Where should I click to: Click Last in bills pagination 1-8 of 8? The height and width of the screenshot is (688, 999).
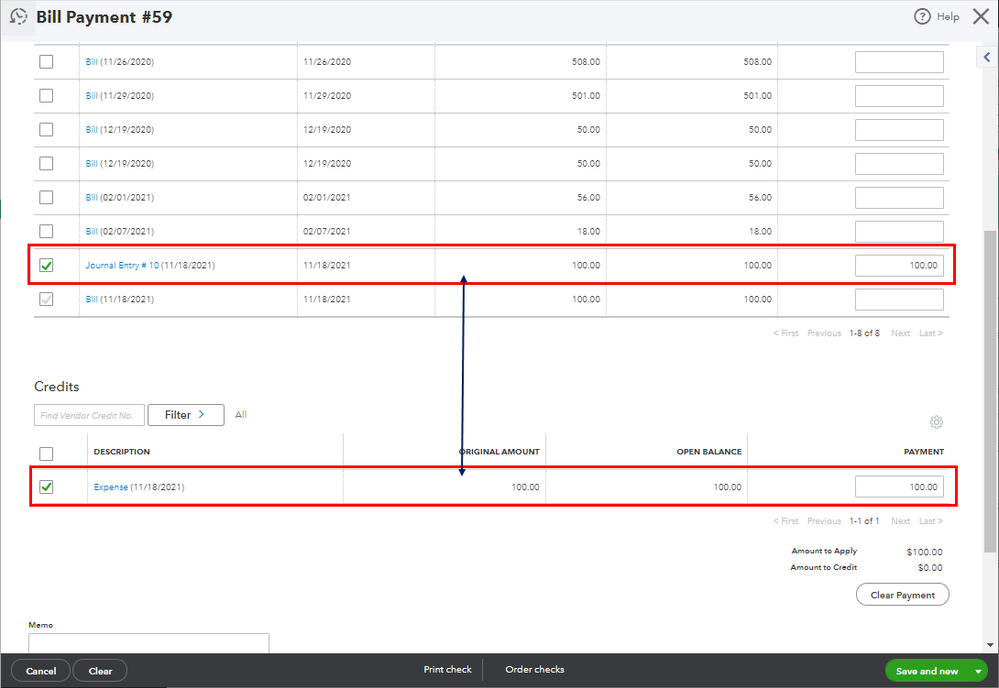tap(930, 333)
